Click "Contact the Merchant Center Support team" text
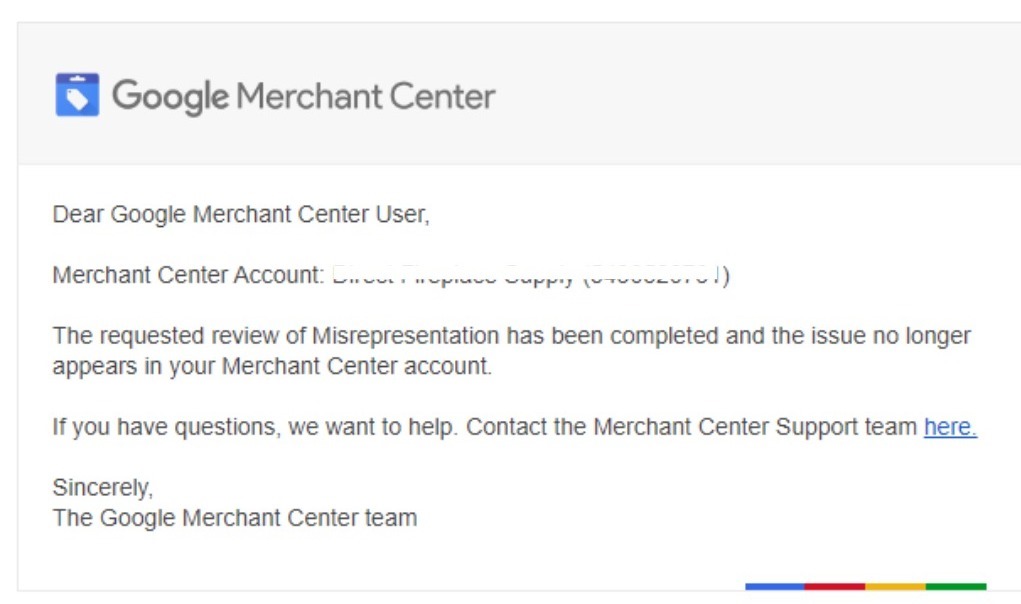 coord(691,428)
